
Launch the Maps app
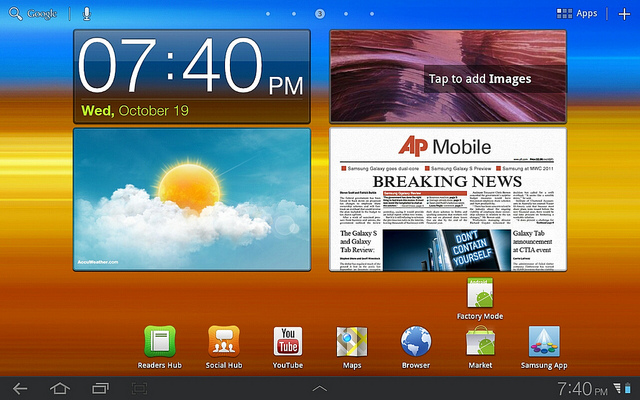[352, 342]
